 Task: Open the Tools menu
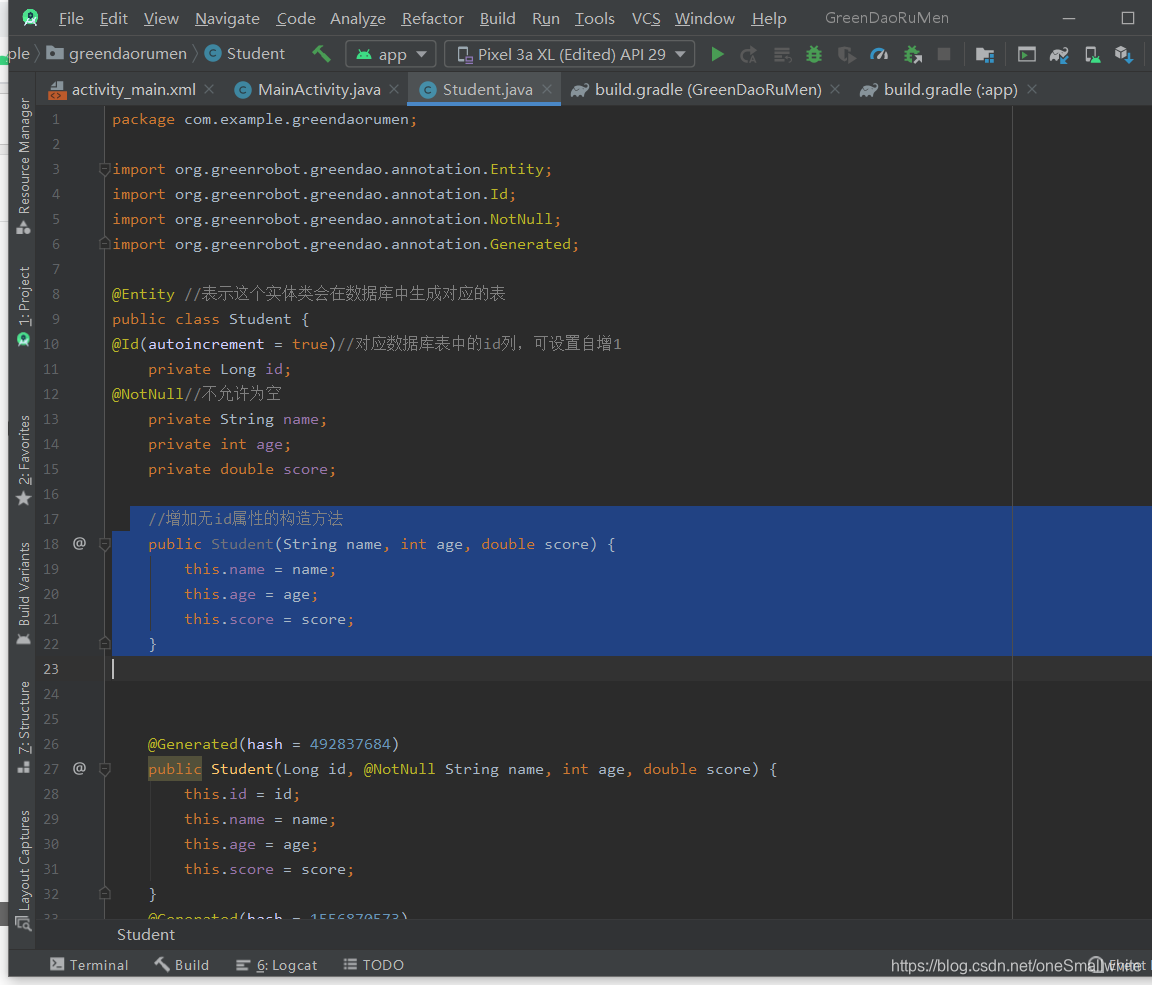(x=594, y=18)
